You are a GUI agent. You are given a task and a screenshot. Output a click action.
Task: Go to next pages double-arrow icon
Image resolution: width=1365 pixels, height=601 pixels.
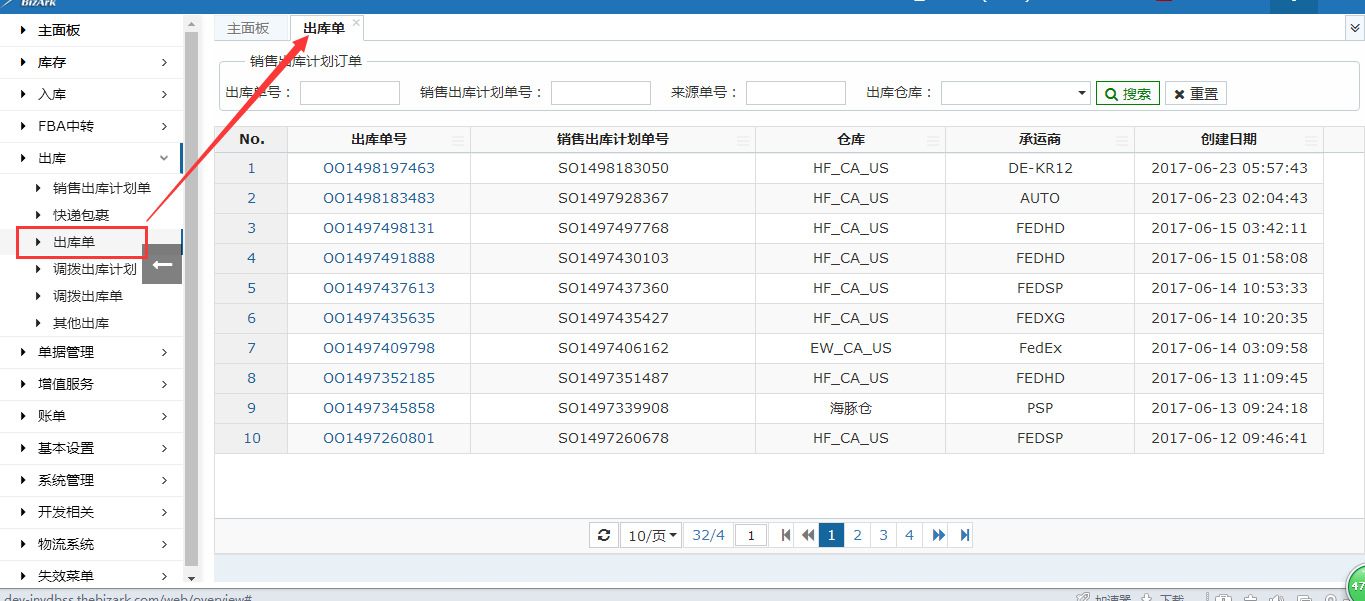click(x=938, y=535)
